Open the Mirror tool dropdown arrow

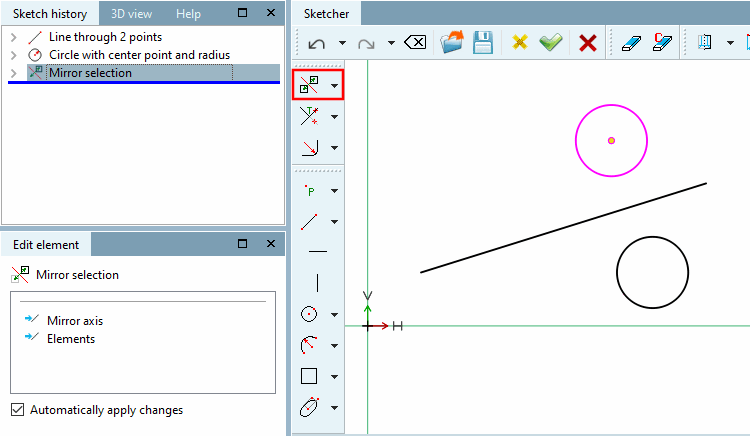[x=334, y=86]
